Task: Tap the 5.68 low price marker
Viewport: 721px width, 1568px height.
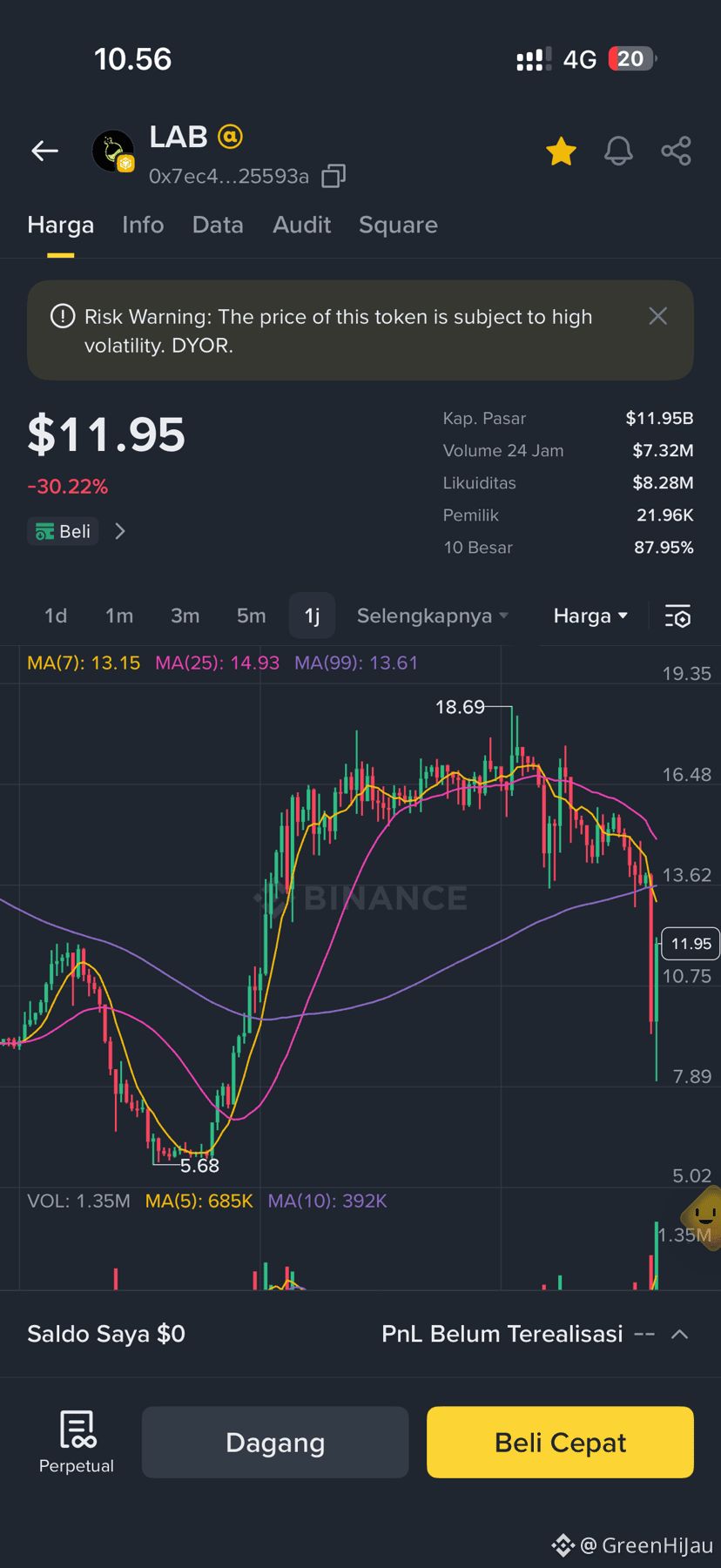Action: 199,1165
